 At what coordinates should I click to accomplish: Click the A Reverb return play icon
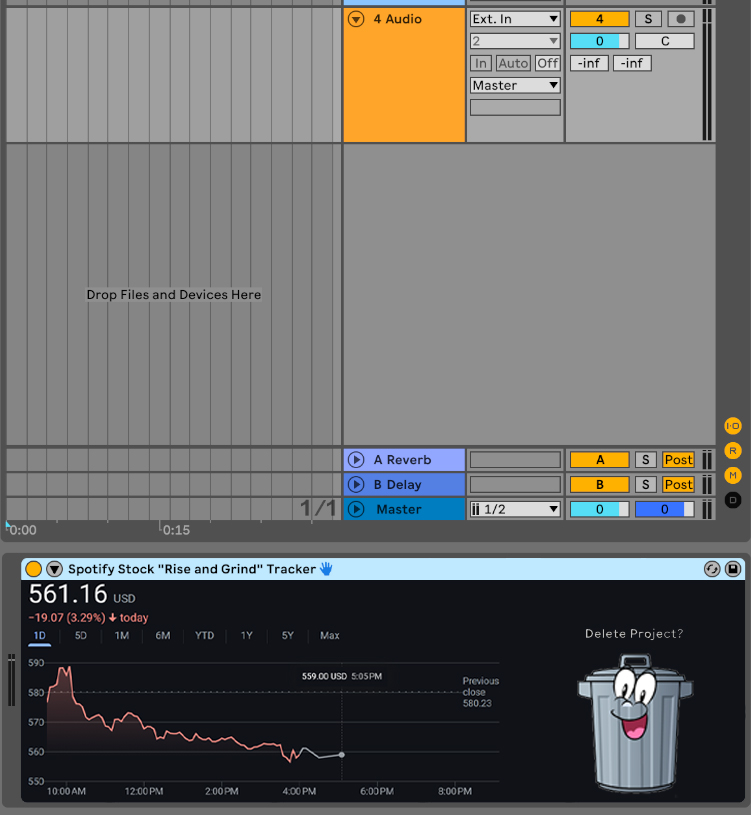356,460
